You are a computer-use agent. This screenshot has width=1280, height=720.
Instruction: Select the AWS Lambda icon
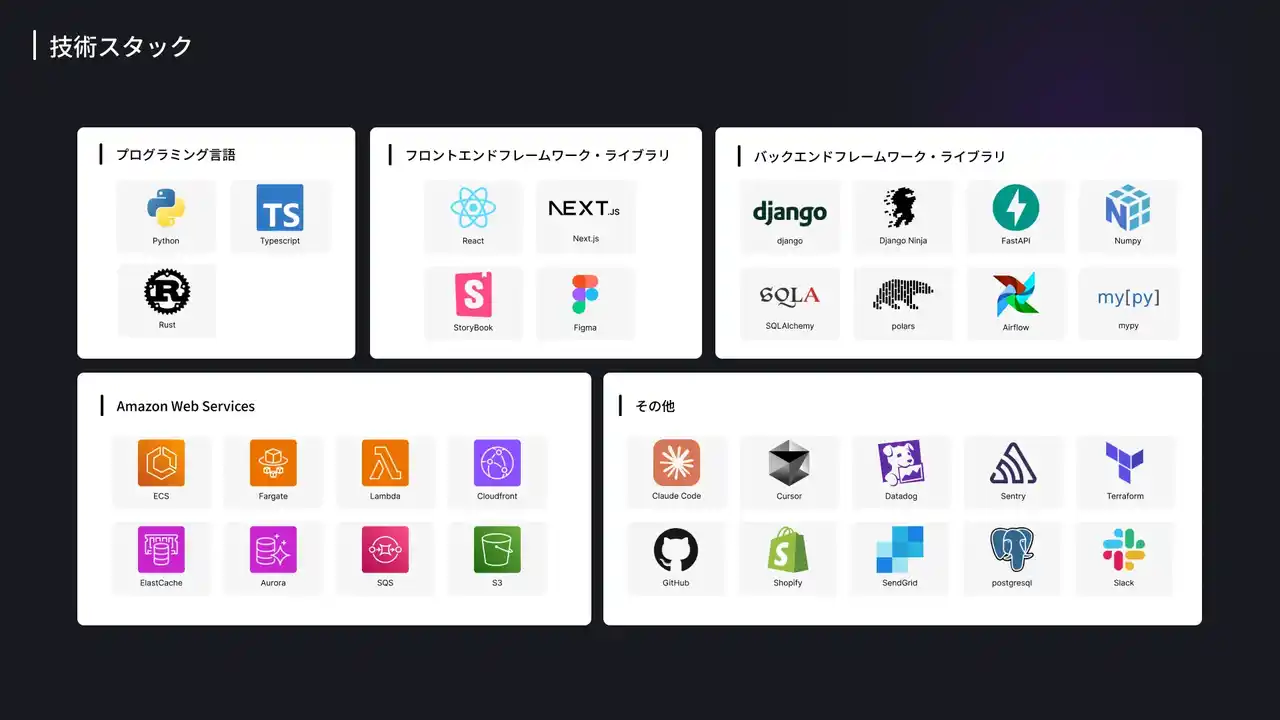385,463
